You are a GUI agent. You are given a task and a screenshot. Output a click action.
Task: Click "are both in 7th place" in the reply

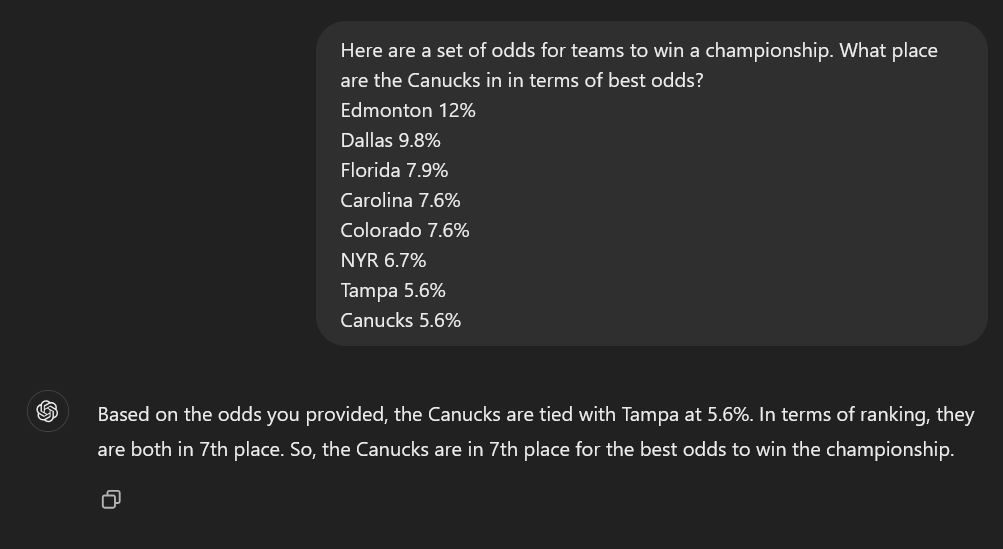click(189, 449)
